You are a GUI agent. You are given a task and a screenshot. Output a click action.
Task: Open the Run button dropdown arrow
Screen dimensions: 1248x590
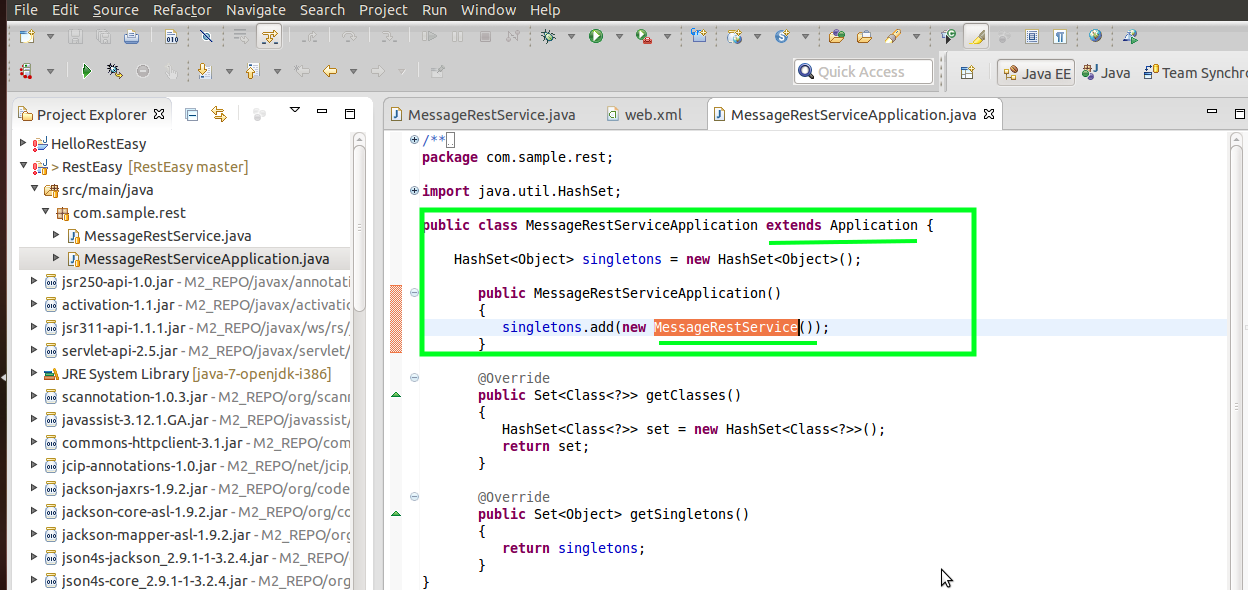click(618, 38)
